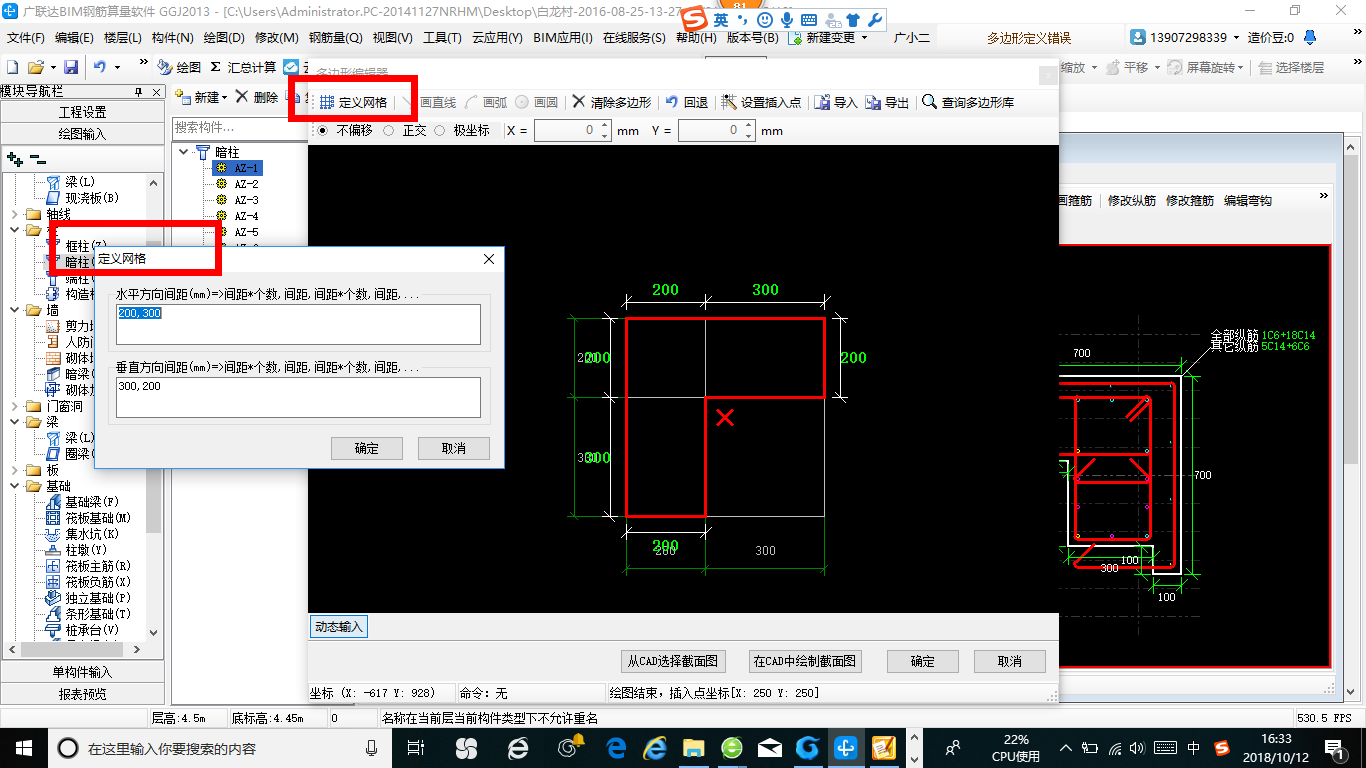Open the BIM应用(I) menu
Screen dimensions: 1366x768
[x=563, y=38]
